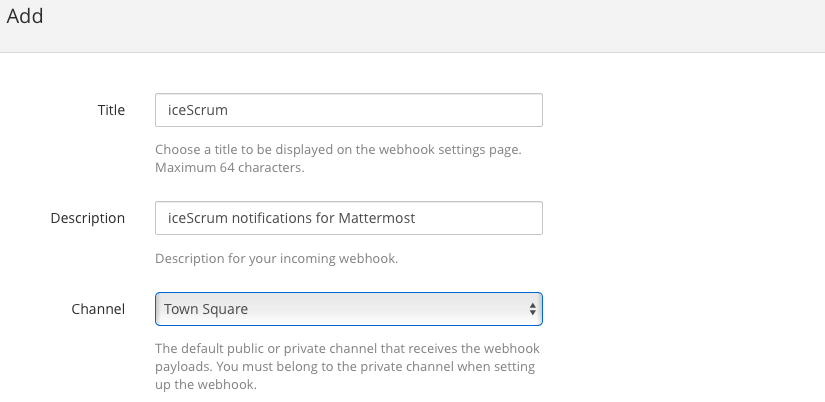Viewport: 825px width, 402px height.
Task: Click the 'Maximum 64 characters' hint text
Action: [x=229, y=167]
